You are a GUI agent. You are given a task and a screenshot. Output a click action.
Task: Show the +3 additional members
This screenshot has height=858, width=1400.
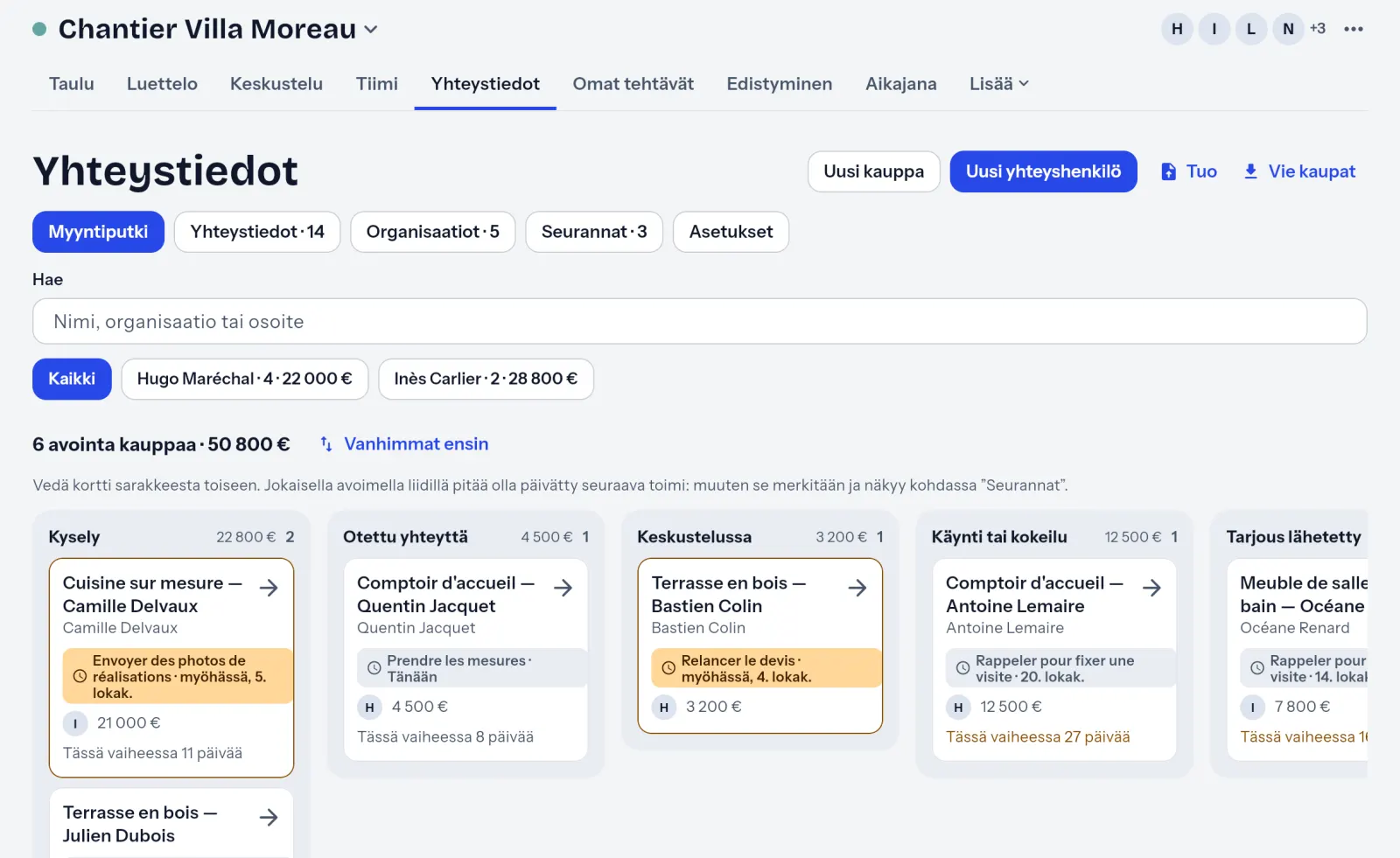(1318, 29)
